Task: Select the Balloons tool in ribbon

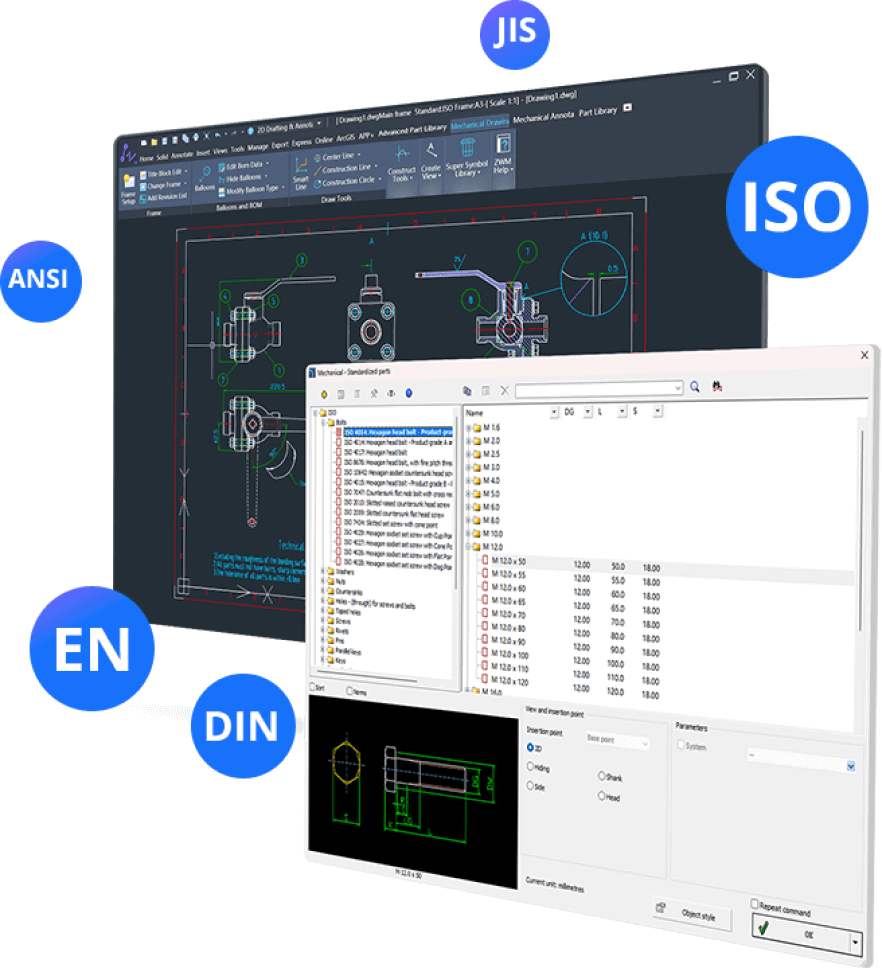Action: [x=205, y=178]
